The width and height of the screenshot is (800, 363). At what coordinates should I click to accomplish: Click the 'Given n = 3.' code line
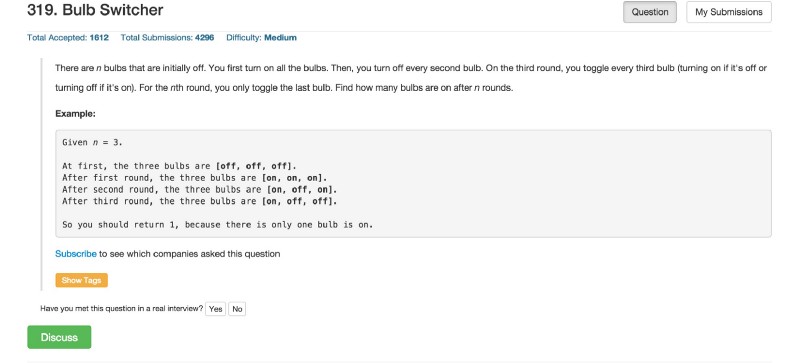pyautogui.click(x=92, y=142)
